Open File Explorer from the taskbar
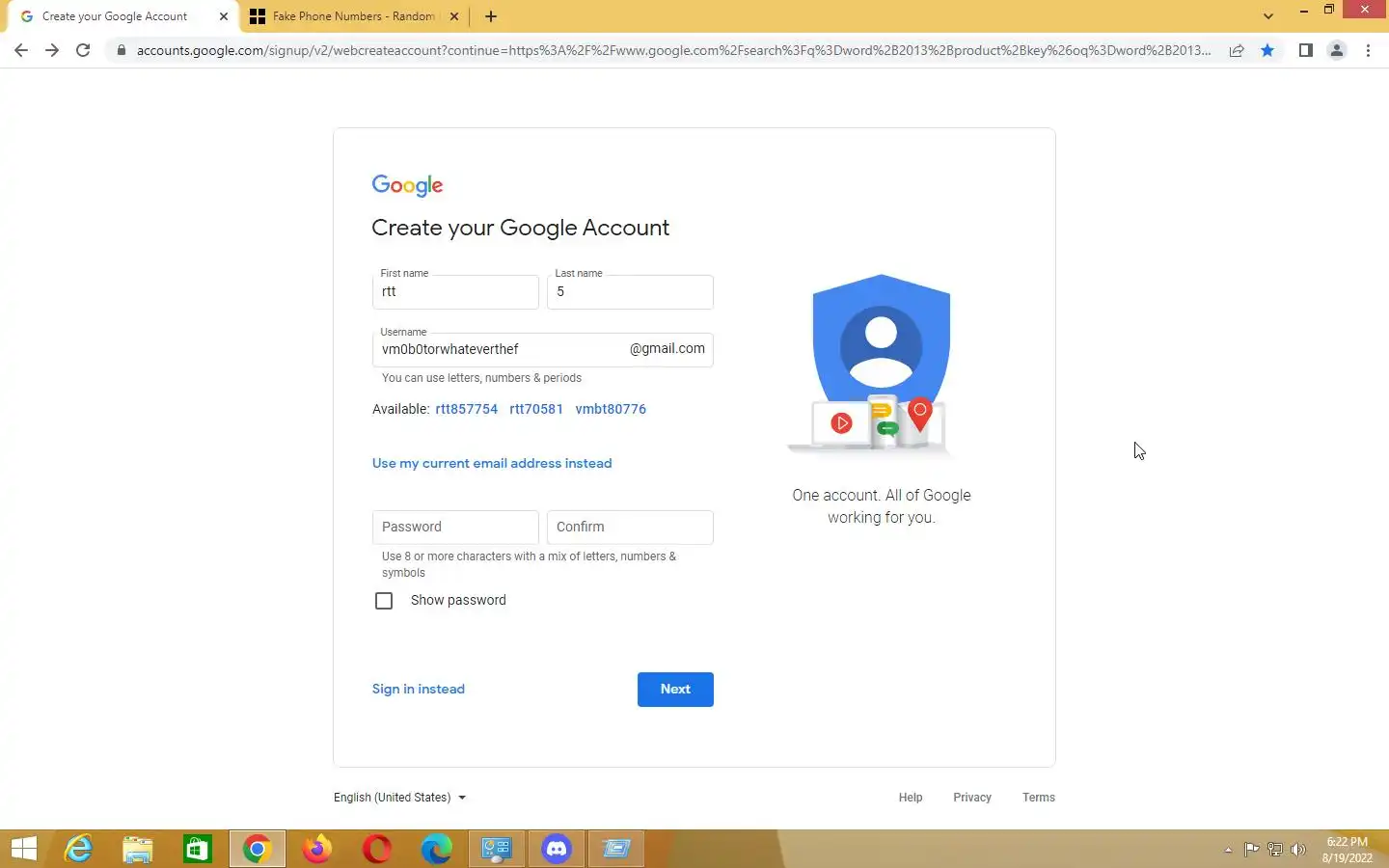 click(138, 849)
